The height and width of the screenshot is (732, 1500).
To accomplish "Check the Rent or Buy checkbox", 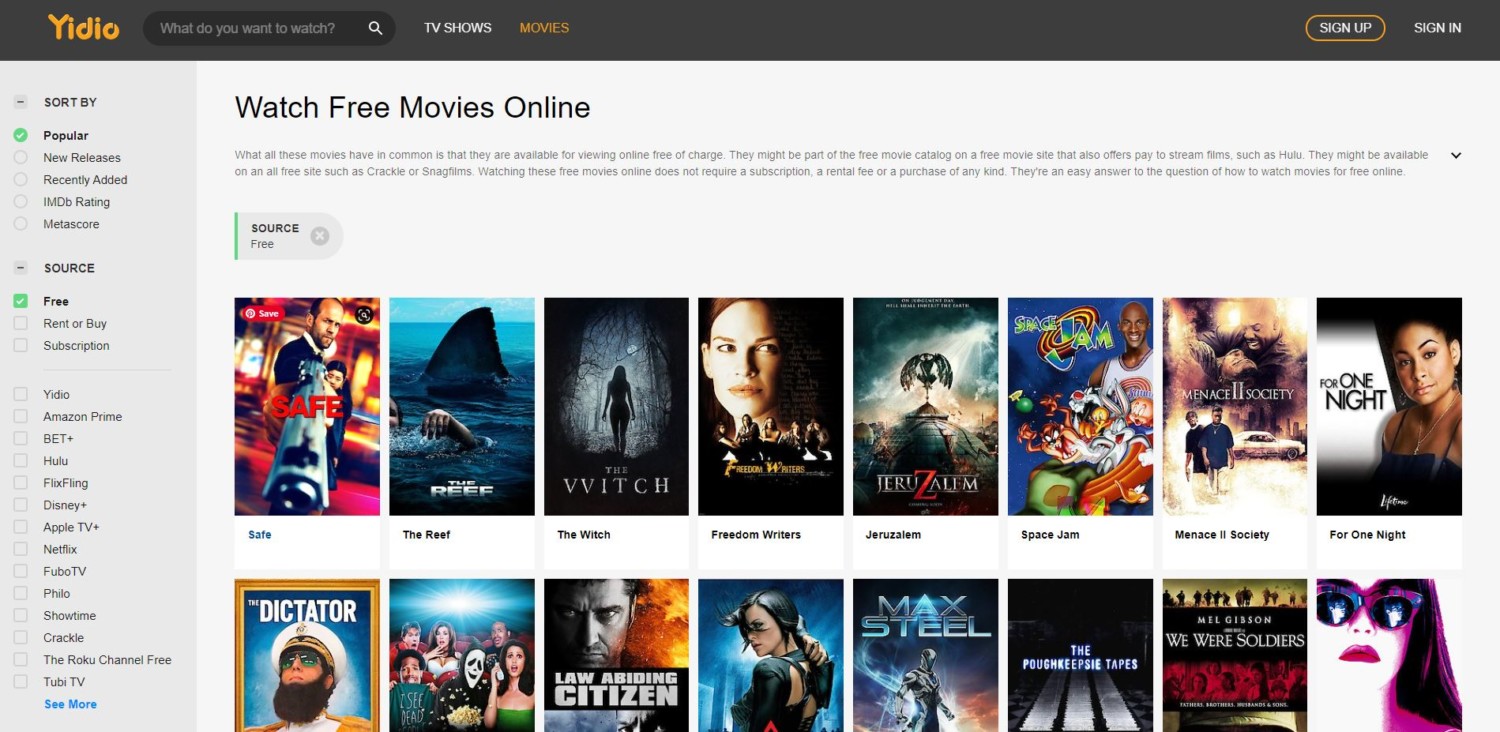I will (20, 323).
